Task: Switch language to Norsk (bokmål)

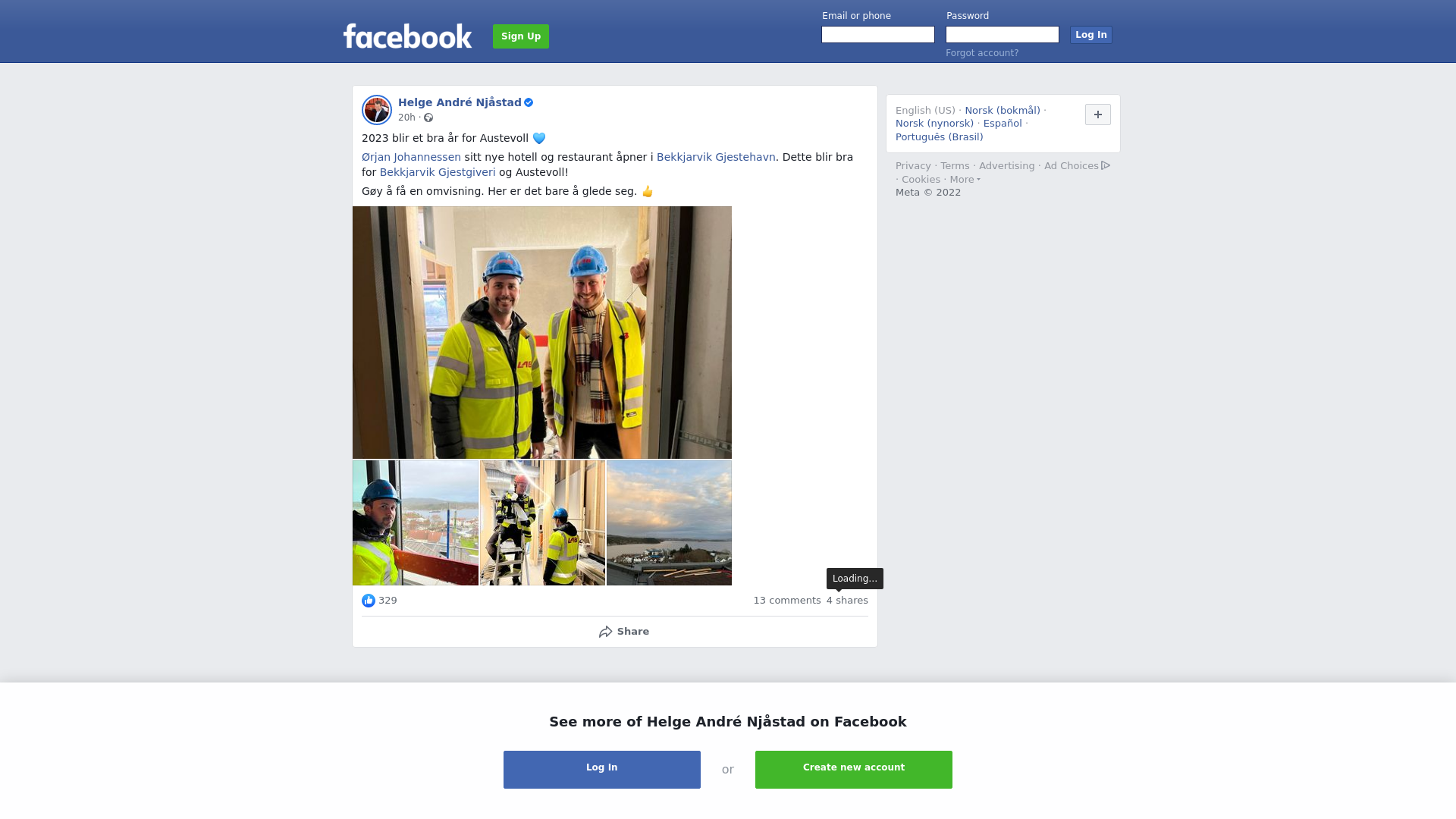Action: coord(1003,111)
